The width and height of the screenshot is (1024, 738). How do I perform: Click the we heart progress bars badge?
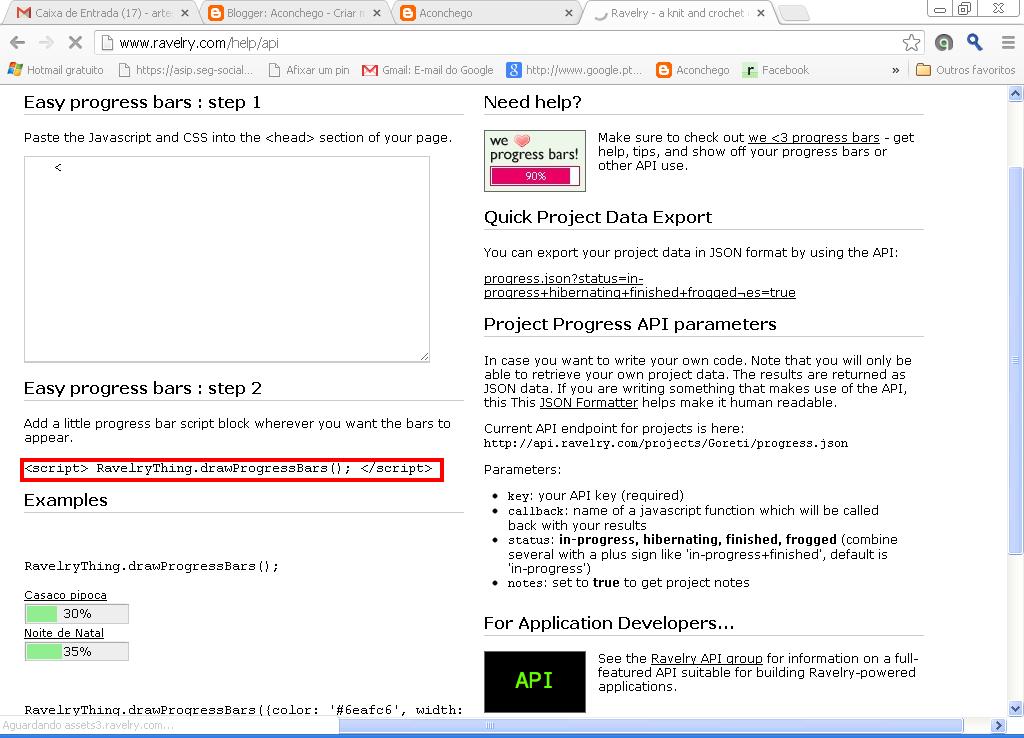(535, 161)
